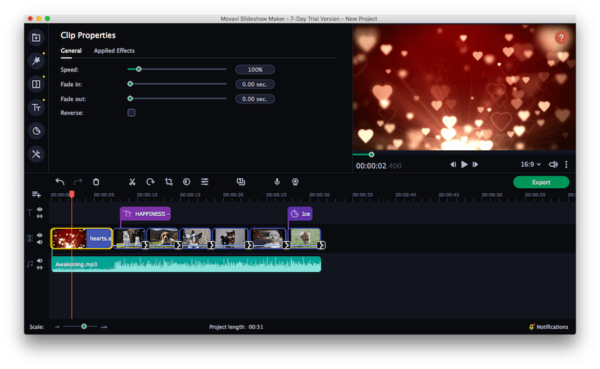Play the preview
Image resolution: width=600 pixels, height=369 pixels.
click(464, 165)
